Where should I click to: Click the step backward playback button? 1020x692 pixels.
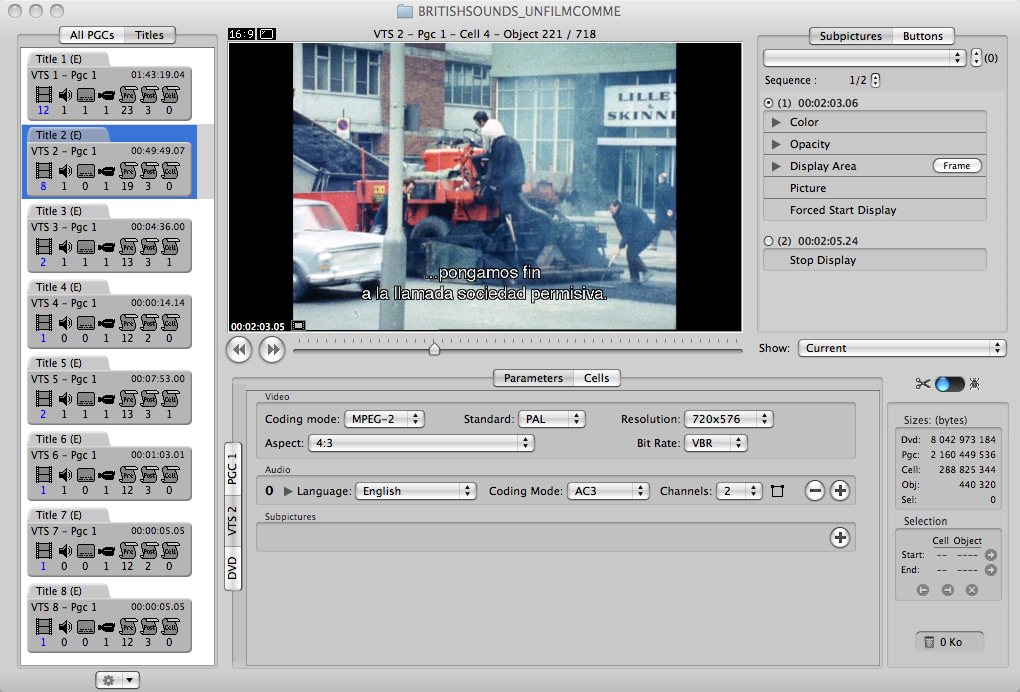click(x=239, y=349)
